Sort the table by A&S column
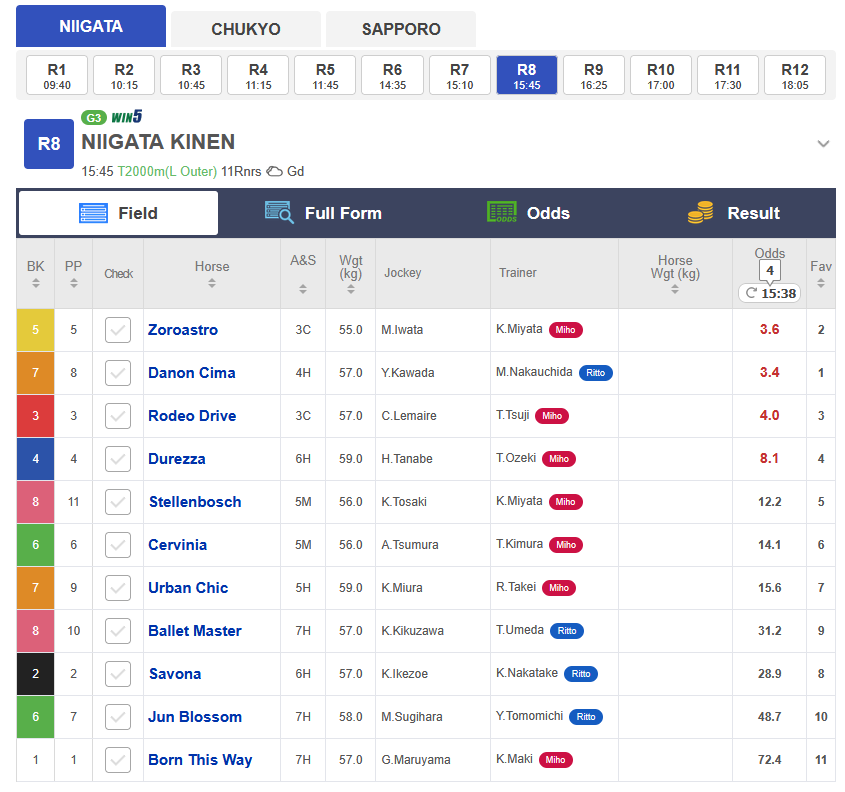 coord(303,289)
